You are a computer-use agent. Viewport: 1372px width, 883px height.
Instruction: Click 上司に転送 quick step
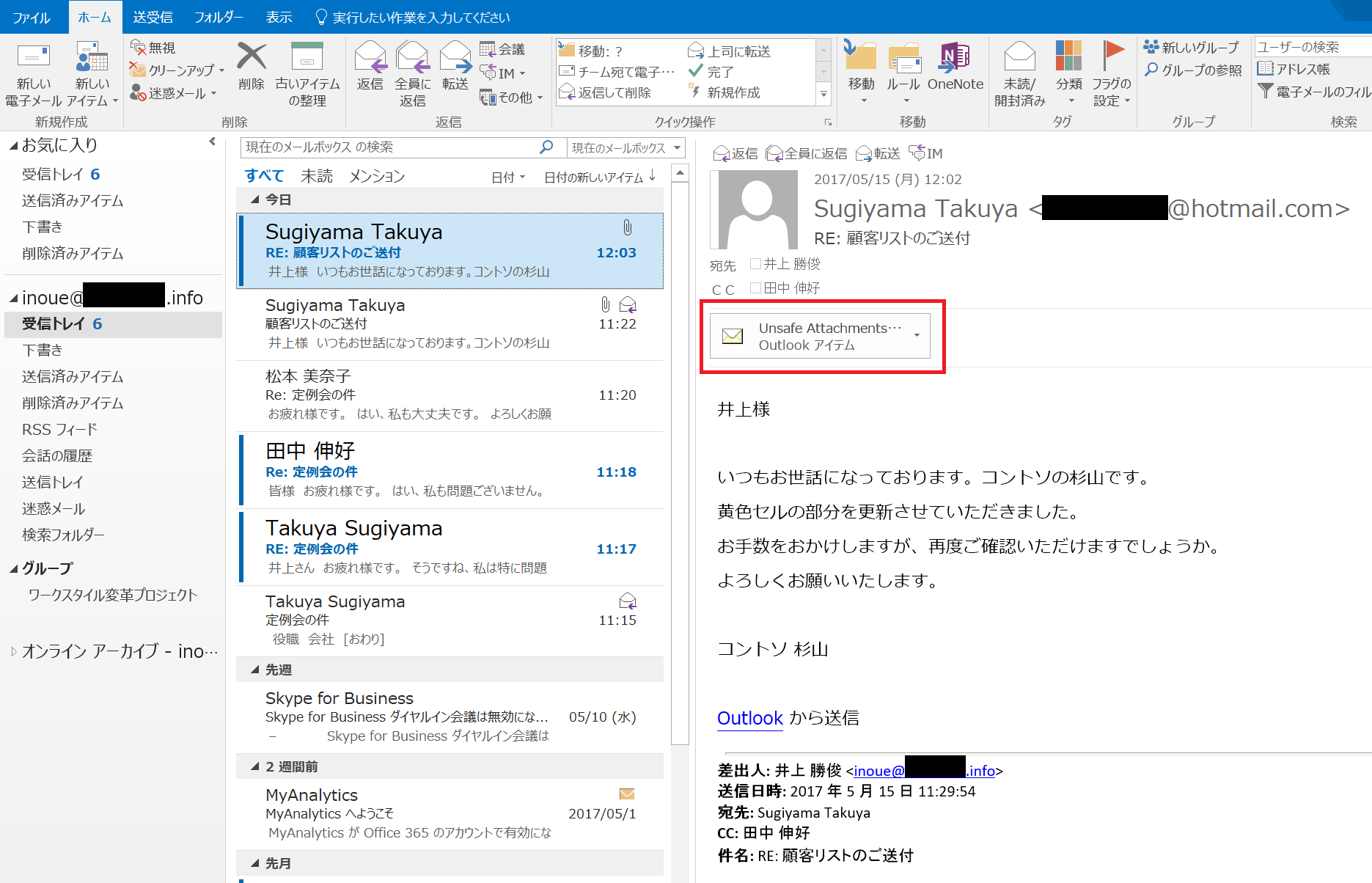[x=729, y=51]
